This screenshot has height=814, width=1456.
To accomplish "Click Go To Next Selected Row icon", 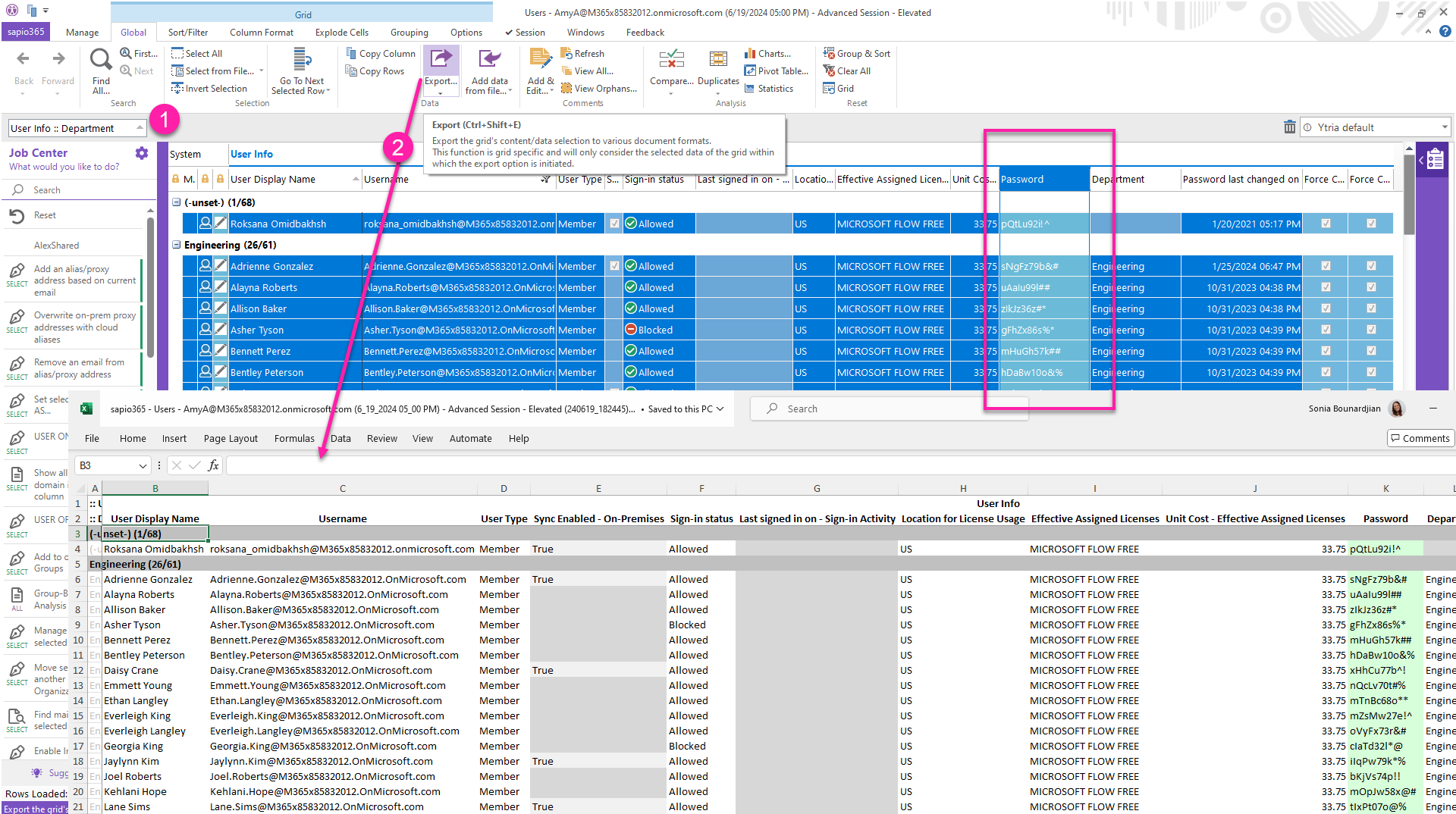I will (x=303, y=60).
